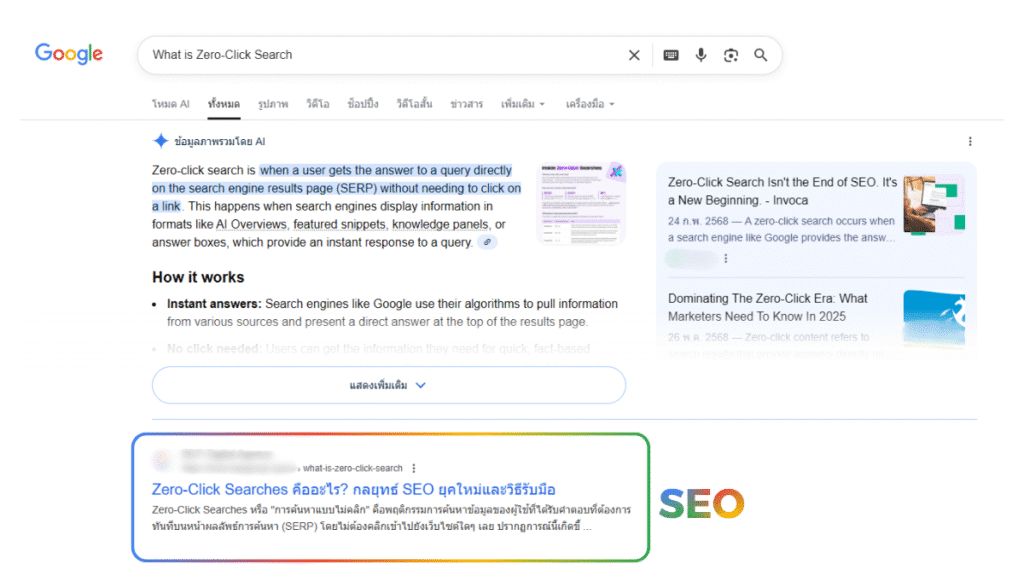
Task: Select the ข่าวสาร news tab
Action: pos(466,104)
